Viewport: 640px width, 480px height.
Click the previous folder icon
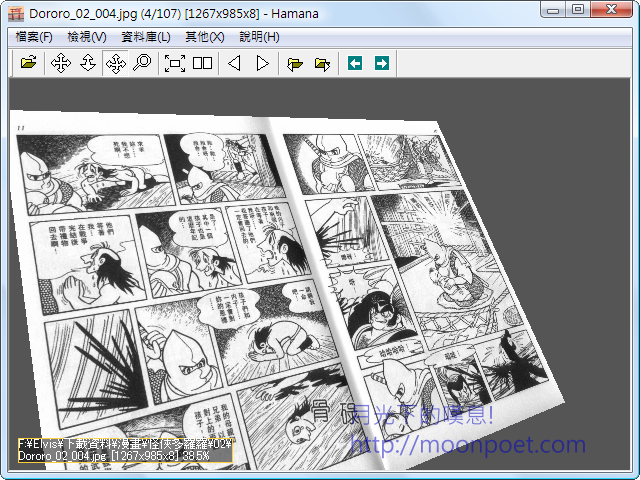(x=295, y=63)
